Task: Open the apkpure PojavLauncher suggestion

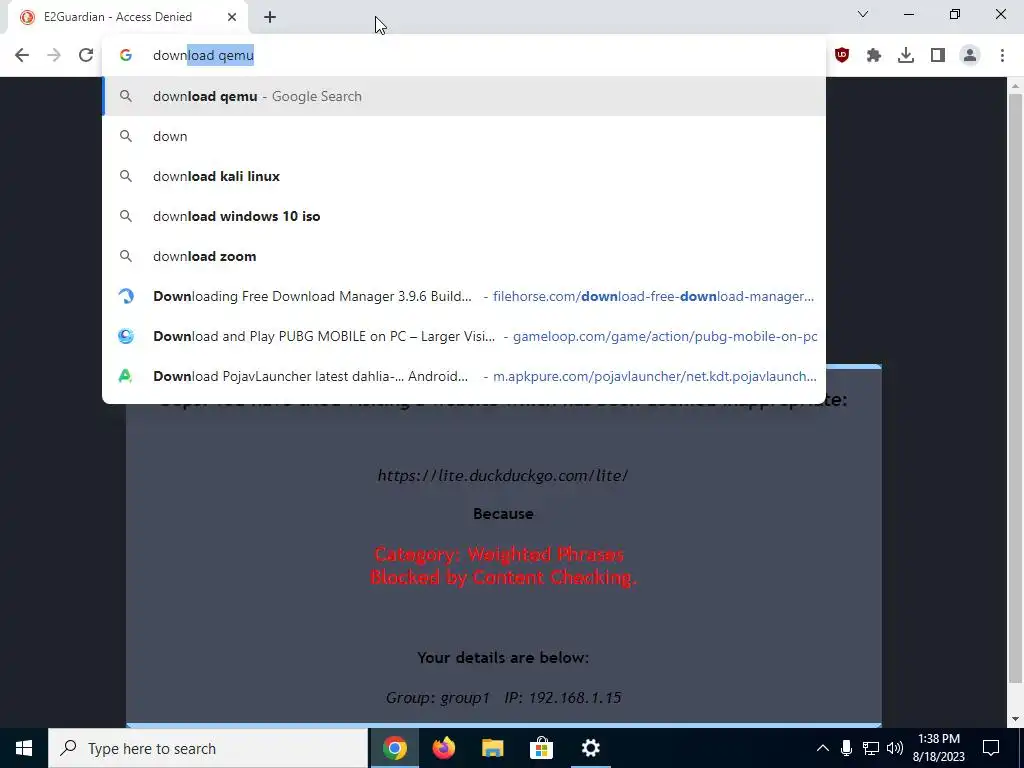Action: 464,376
